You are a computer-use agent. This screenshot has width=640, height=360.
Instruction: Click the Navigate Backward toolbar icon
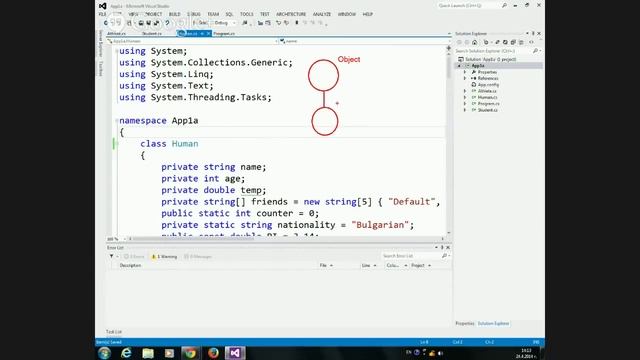[106, 23]
